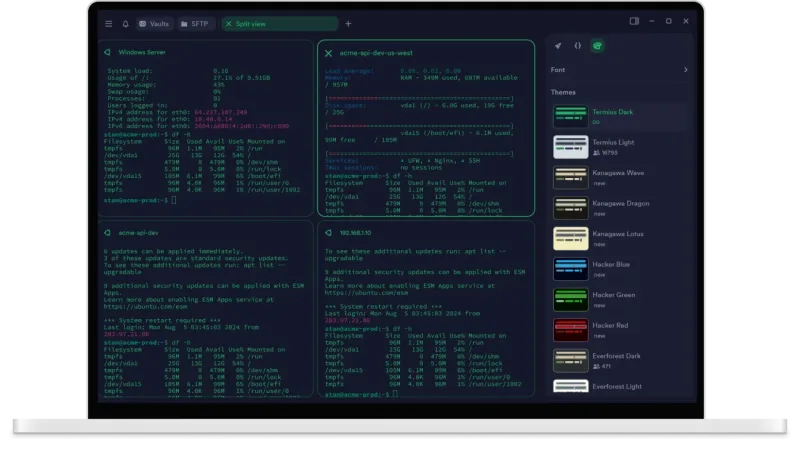Switch to the SFTP tab
The width and height of the screenshot is (800, 454).
pyautogui.click(x=194, y=23)
